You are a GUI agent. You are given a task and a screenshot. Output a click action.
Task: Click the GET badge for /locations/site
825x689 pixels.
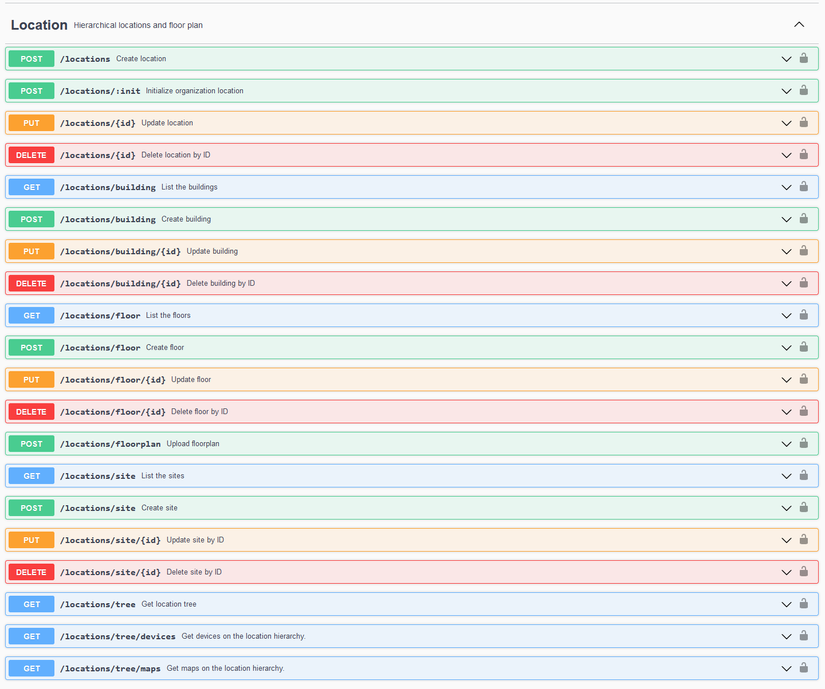tap(31, 476)
